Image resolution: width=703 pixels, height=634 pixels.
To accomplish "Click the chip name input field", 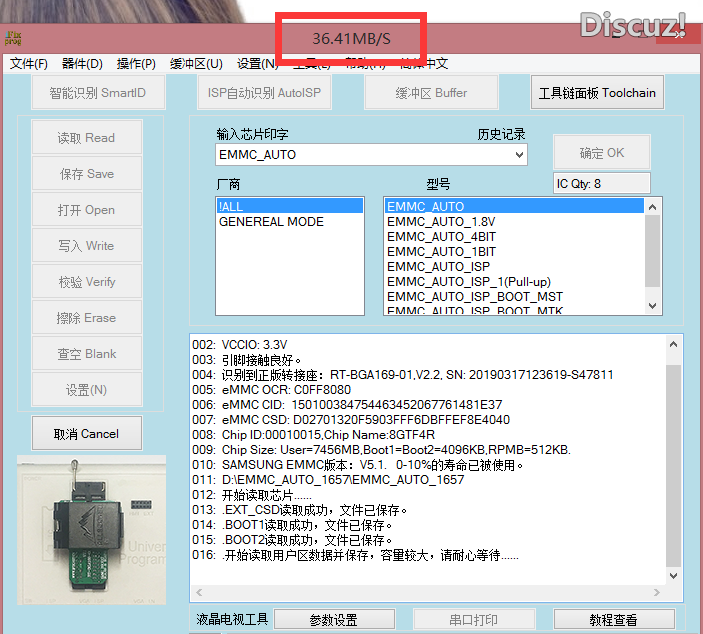I will coord(360,155).
